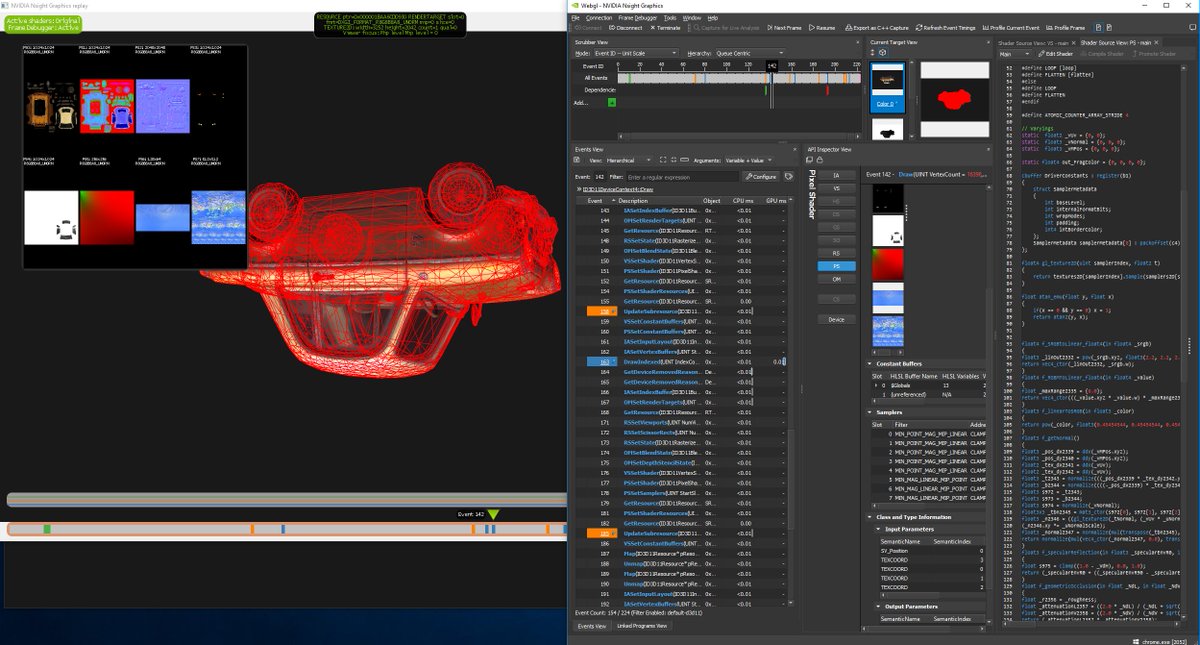
Task: Click $Globals constant buffer row
Action: pos(927,385)
